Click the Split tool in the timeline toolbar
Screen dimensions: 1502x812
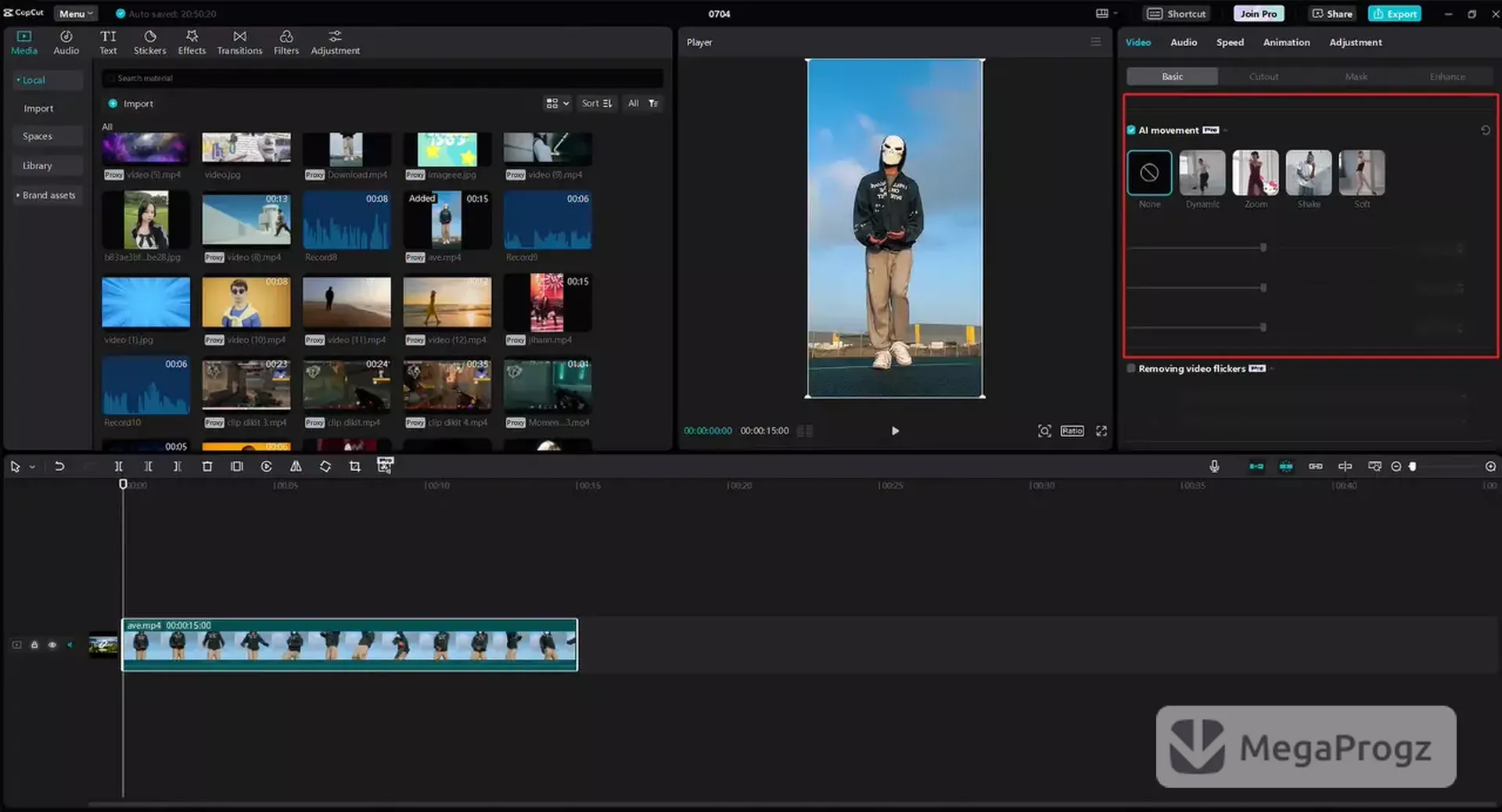[x=118, y=466]
